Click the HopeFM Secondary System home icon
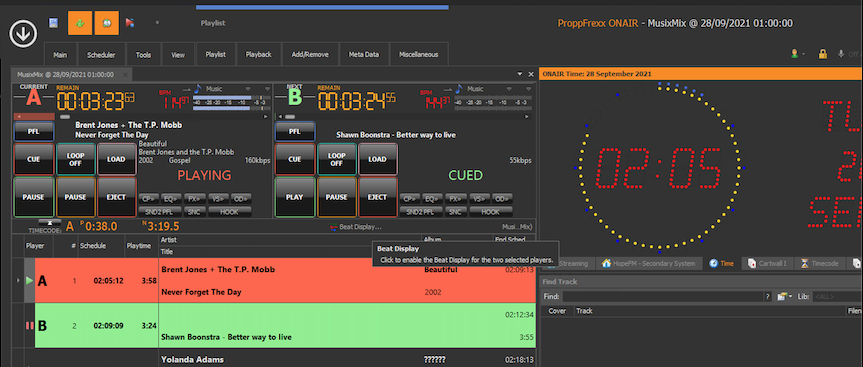The width and height of the screenshot is (863, 367). coord(607,264)
